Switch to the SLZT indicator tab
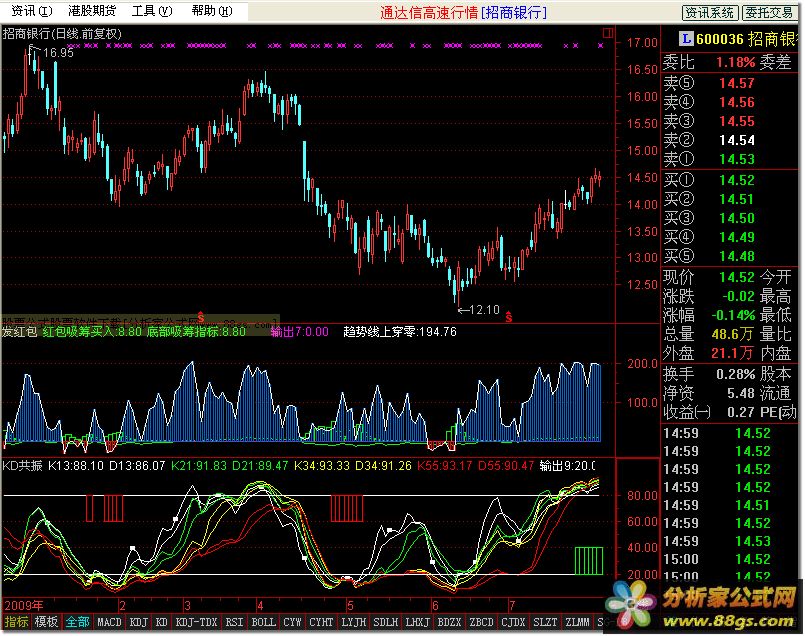 545,622
